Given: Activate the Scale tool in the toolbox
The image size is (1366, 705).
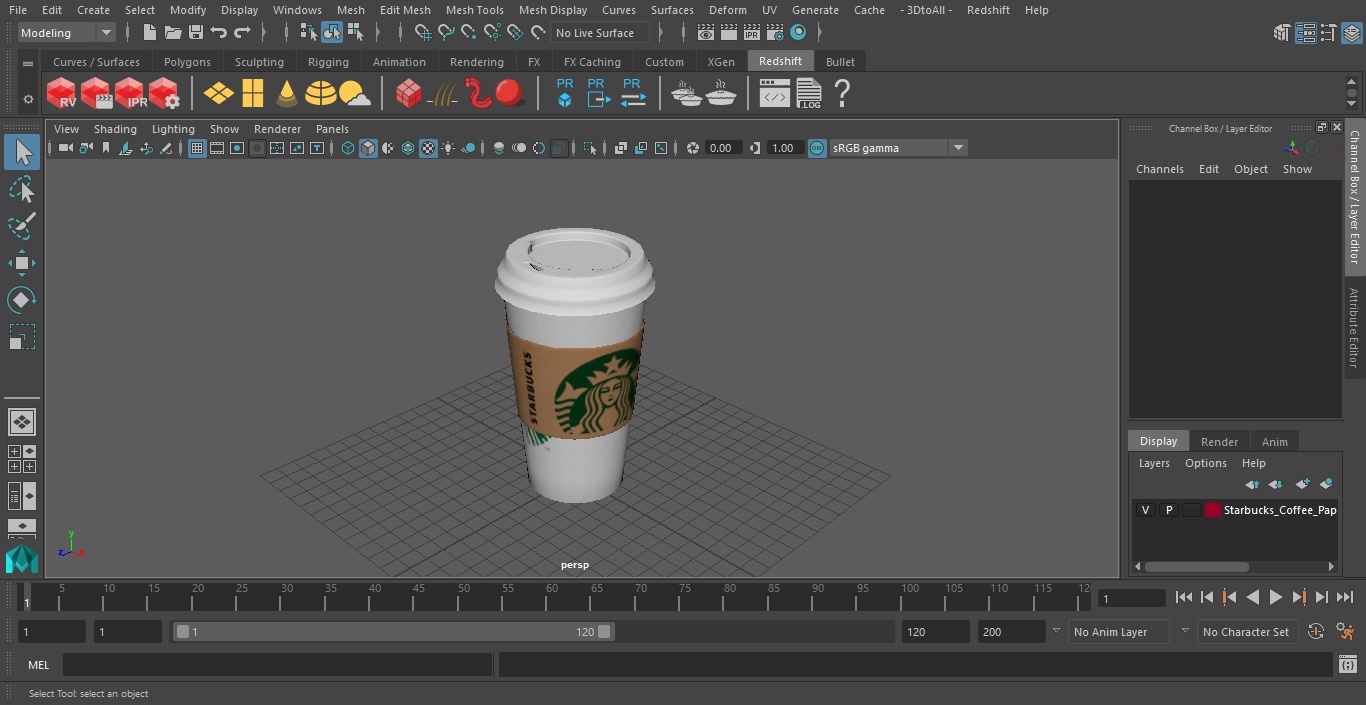Looking at the screenshot, I should pyautogui.click(x=22, y=337).
